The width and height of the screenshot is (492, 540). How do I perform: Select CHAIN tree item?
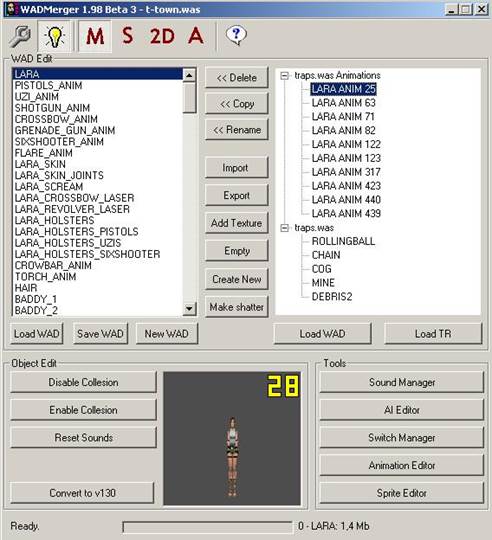(326, 255)
